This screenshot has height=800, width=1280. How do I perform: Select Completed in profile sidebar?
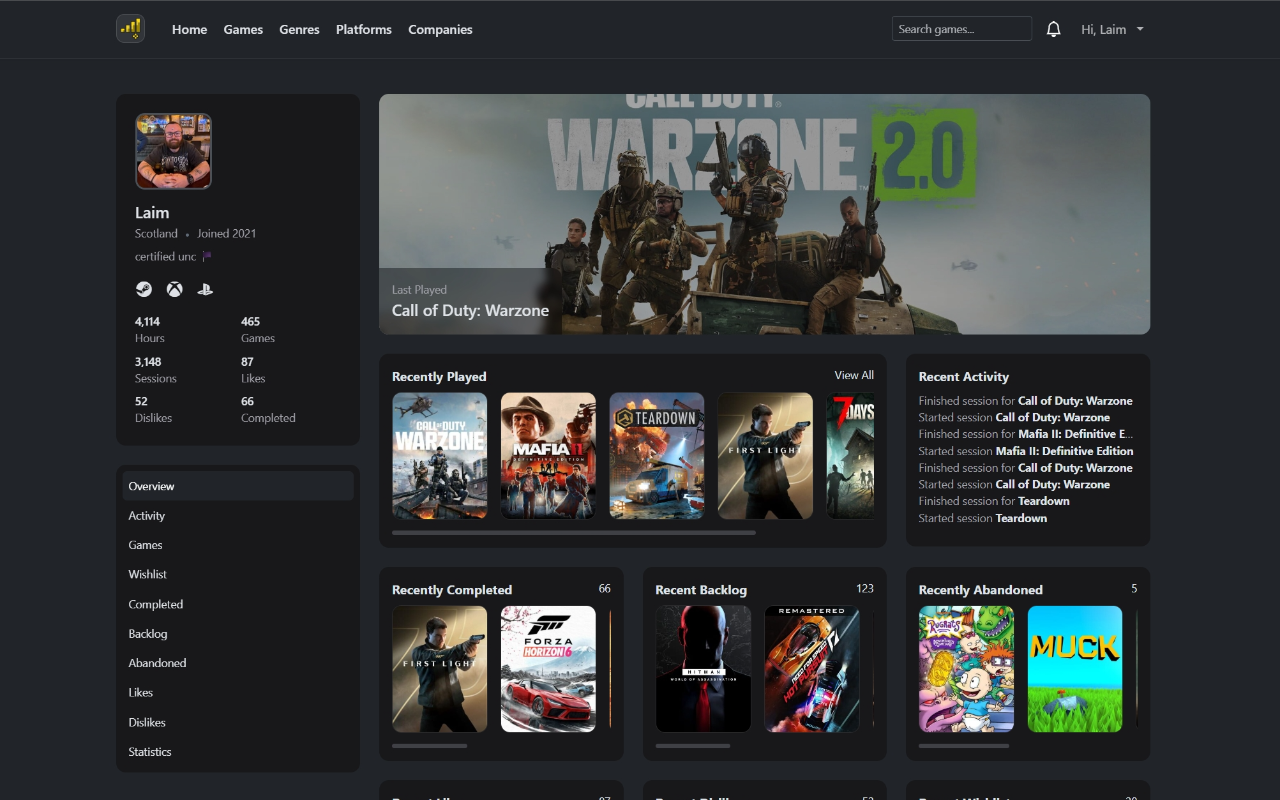tap(238, 604)
